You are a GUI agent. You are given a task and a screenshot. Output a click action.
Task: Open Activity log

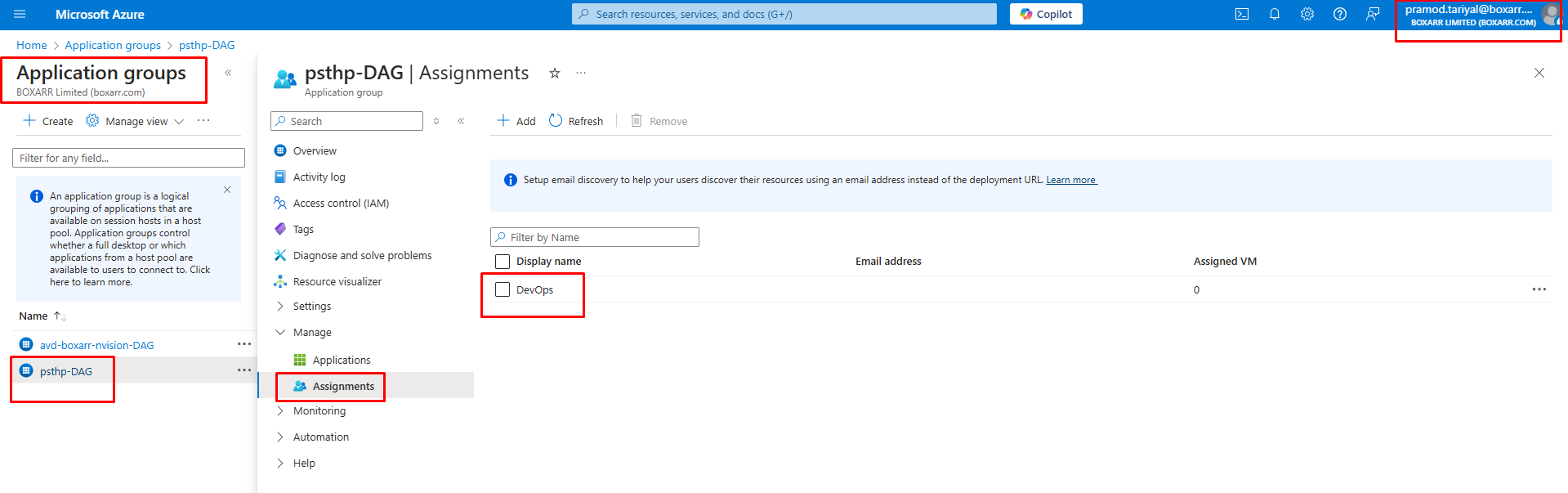pyautogui.click(x=319, y=177)
